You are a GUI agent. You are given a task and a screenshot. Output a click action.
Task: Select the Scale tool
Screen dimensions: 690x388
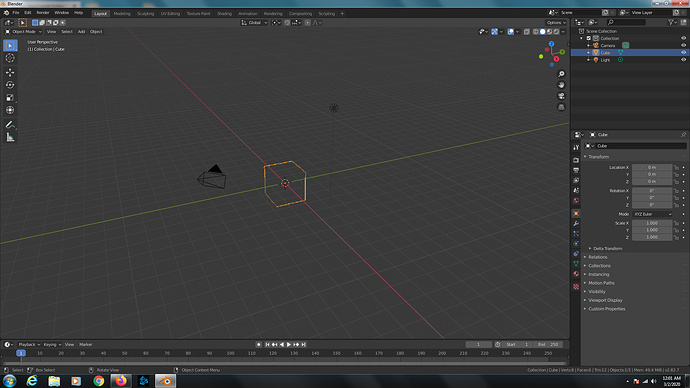coord(10,98)
